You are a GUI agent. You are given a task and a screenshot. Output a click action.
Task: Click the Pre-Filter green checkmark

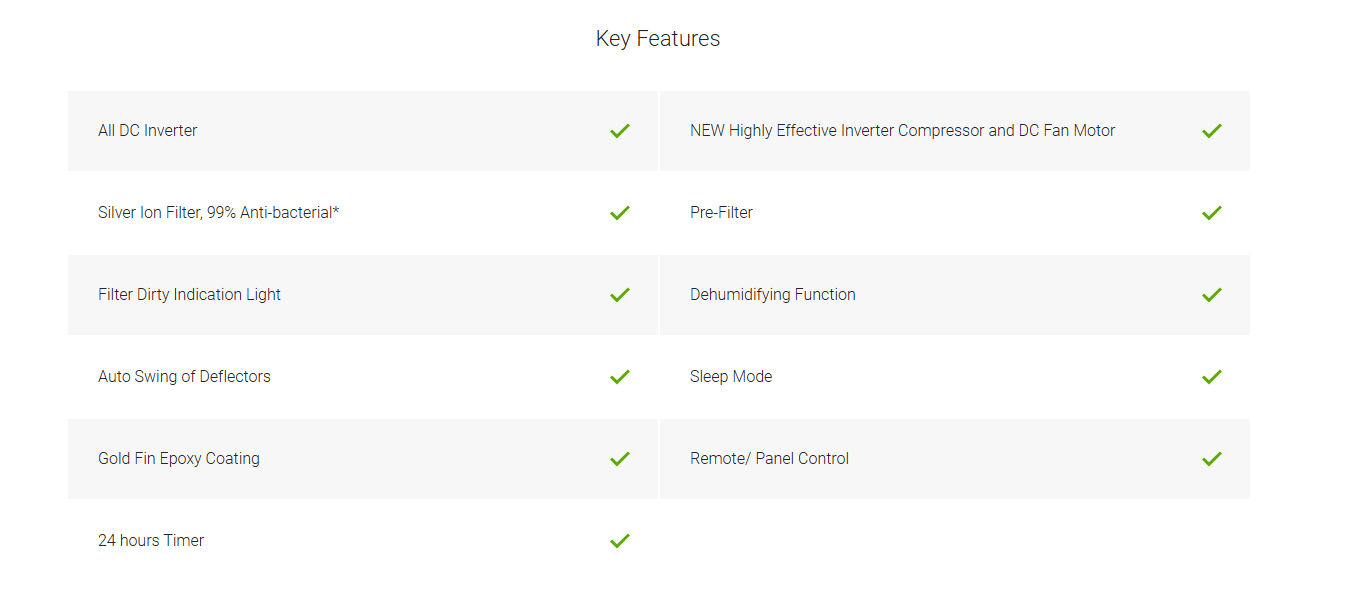tap(1212, 213)
